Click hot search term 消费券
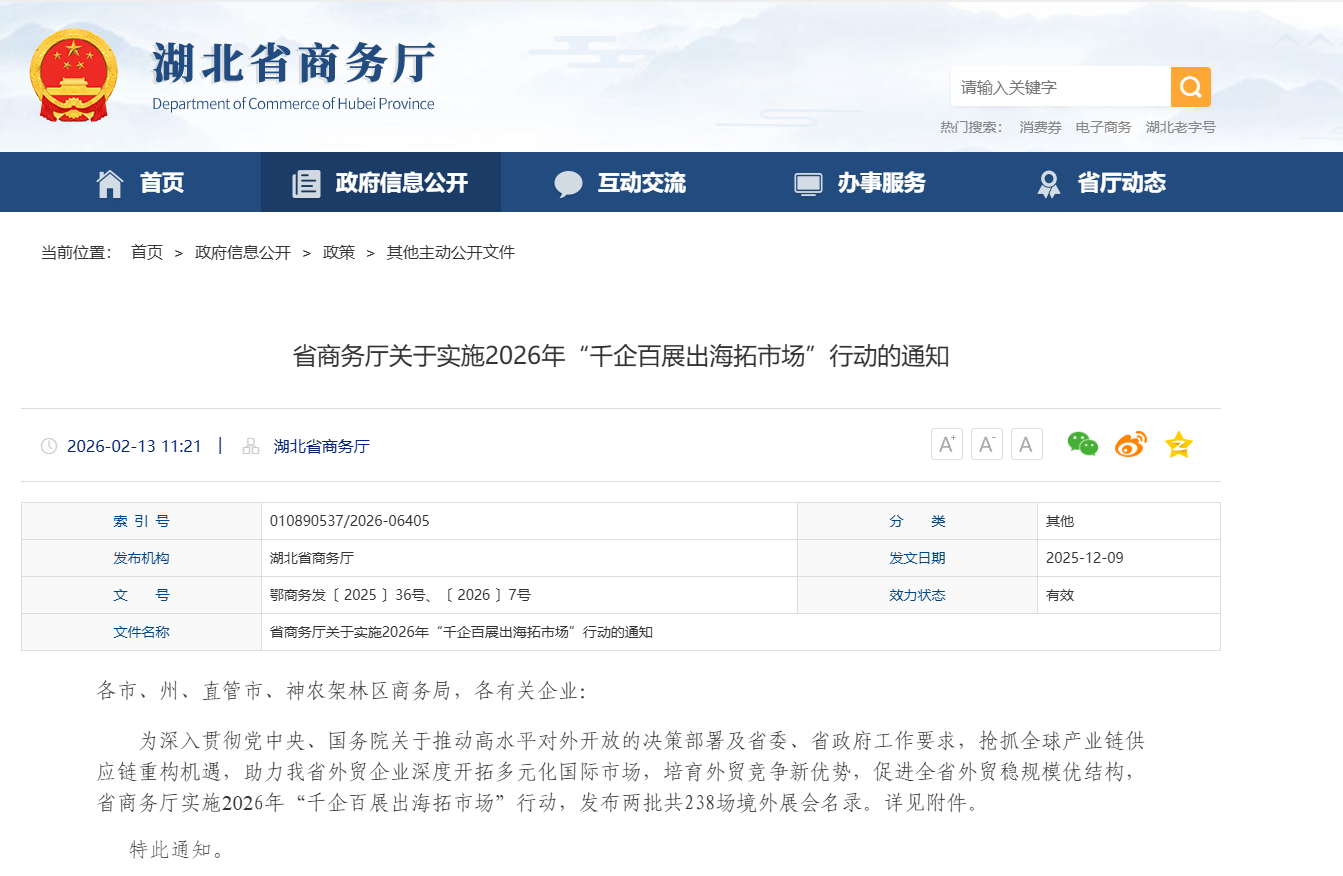 pyautogui.click(x=1040, y=128)
